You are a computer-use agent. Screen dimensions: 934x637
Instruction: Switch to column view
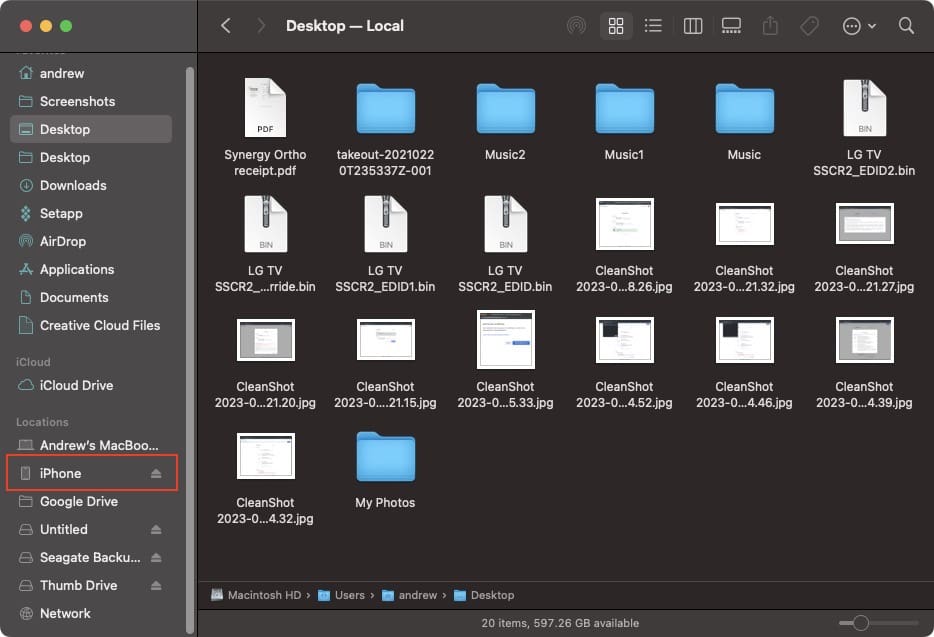click(x=693, y=26)
